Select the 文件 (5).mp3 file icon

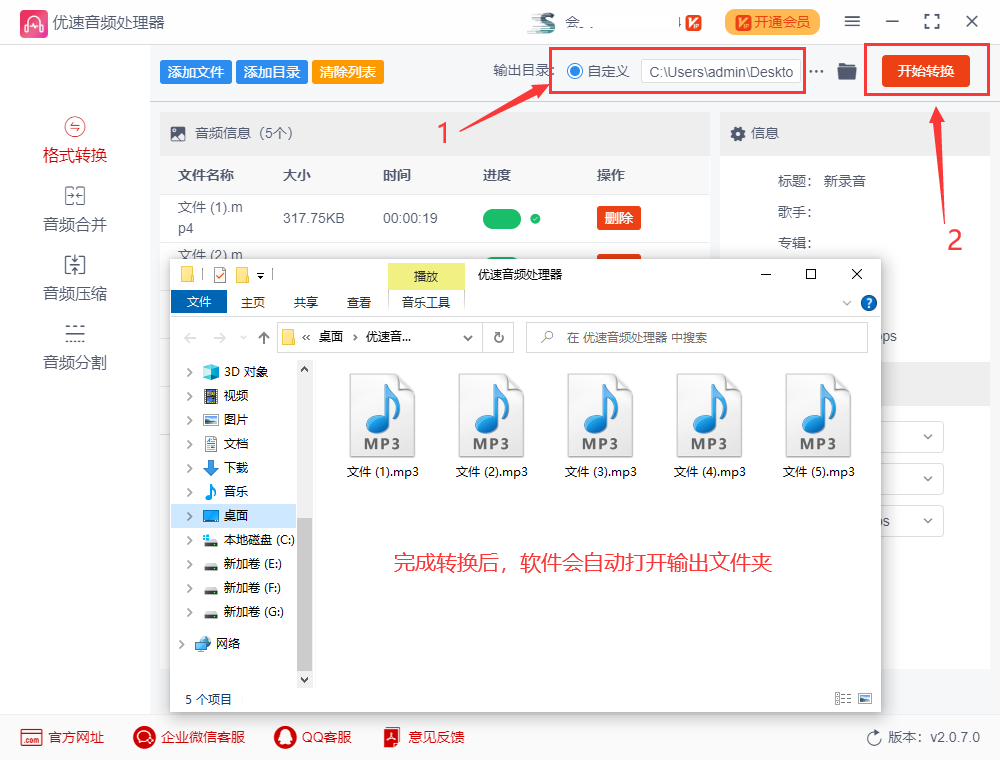tap(819, 415)
